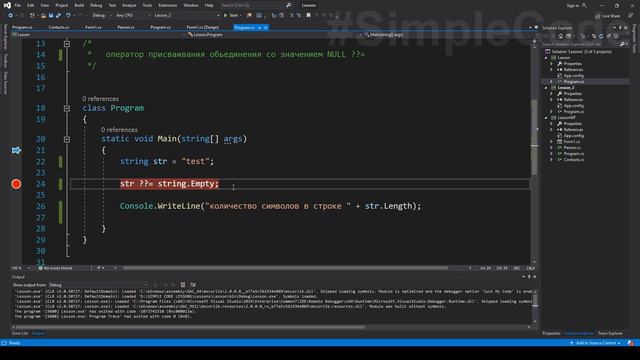640x360 pixels.
Task: Open the Any CPU platform dropdown
Action: [133, 16]
